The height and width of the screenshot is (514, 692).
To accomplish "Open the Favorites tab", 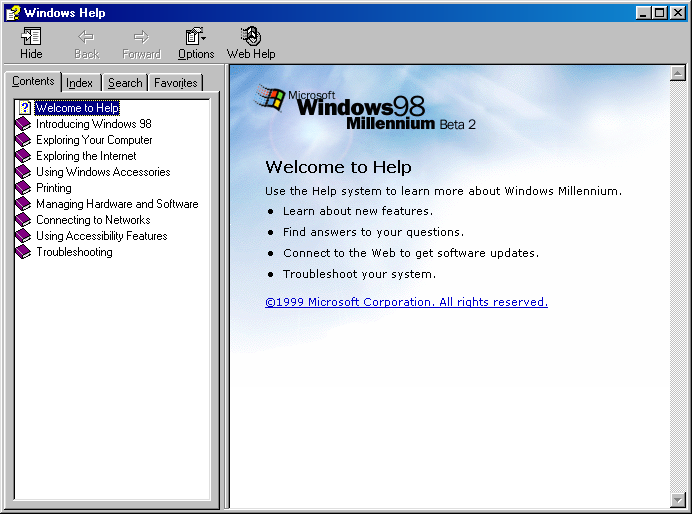I will (176, 83).
